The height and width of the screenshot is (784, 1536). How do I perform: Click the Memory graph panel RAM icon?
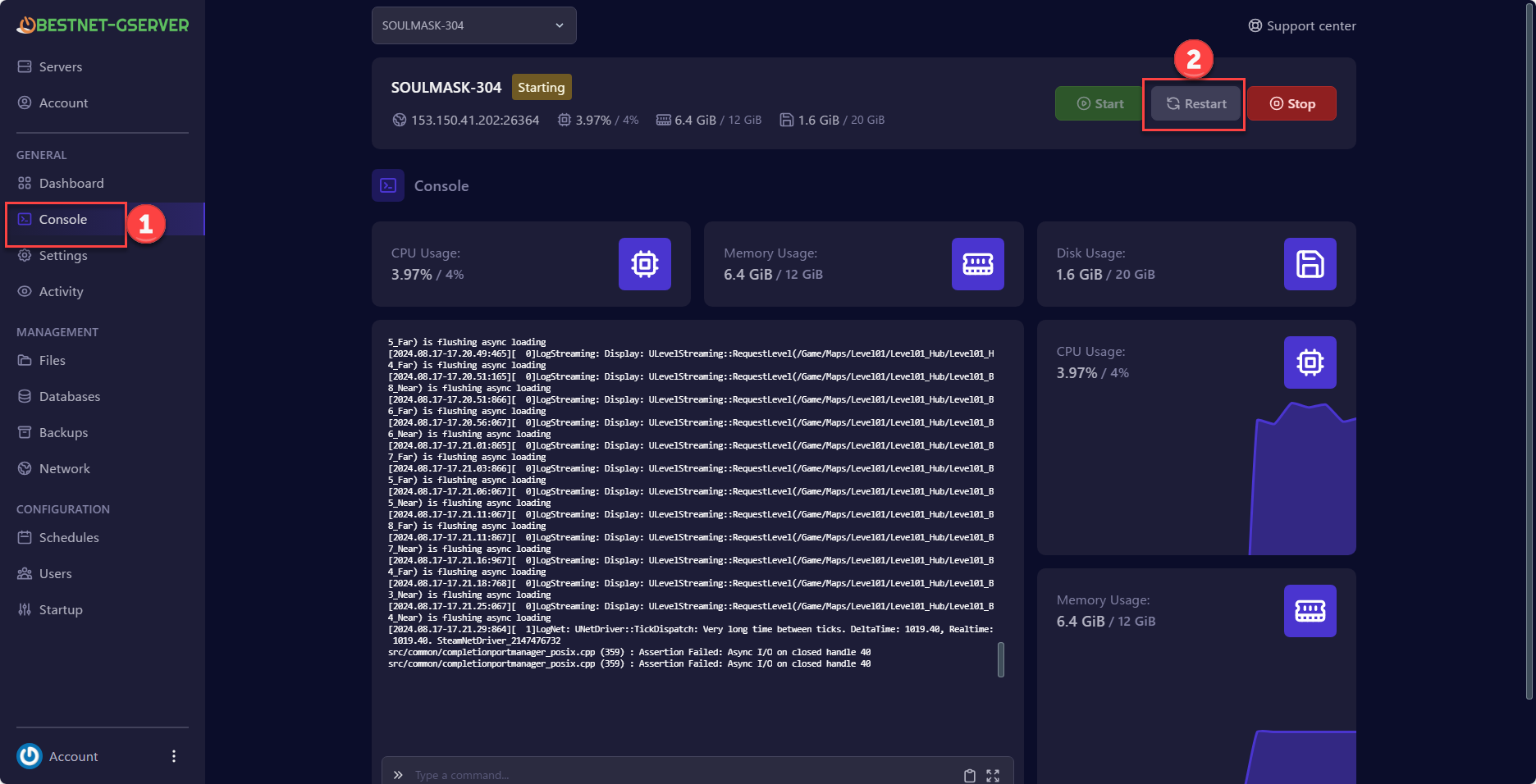pos(1310,611)
